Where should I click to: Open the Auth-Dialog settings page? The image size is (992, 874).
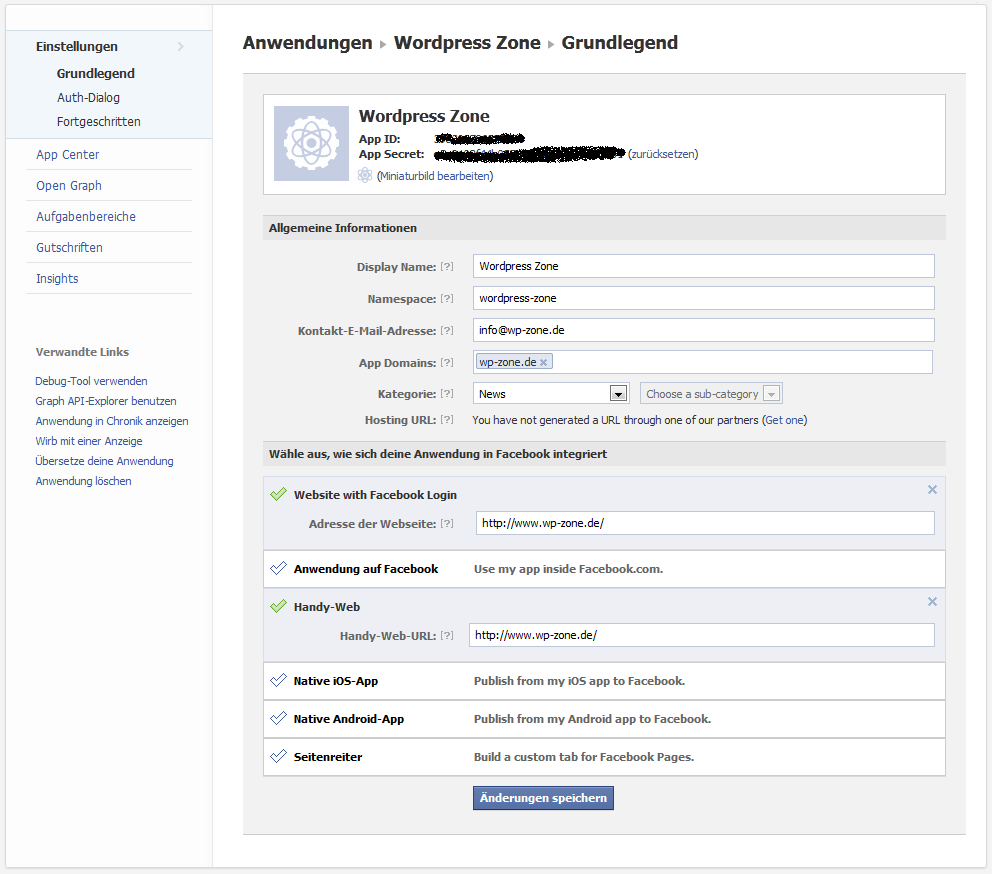coord(88,97)
